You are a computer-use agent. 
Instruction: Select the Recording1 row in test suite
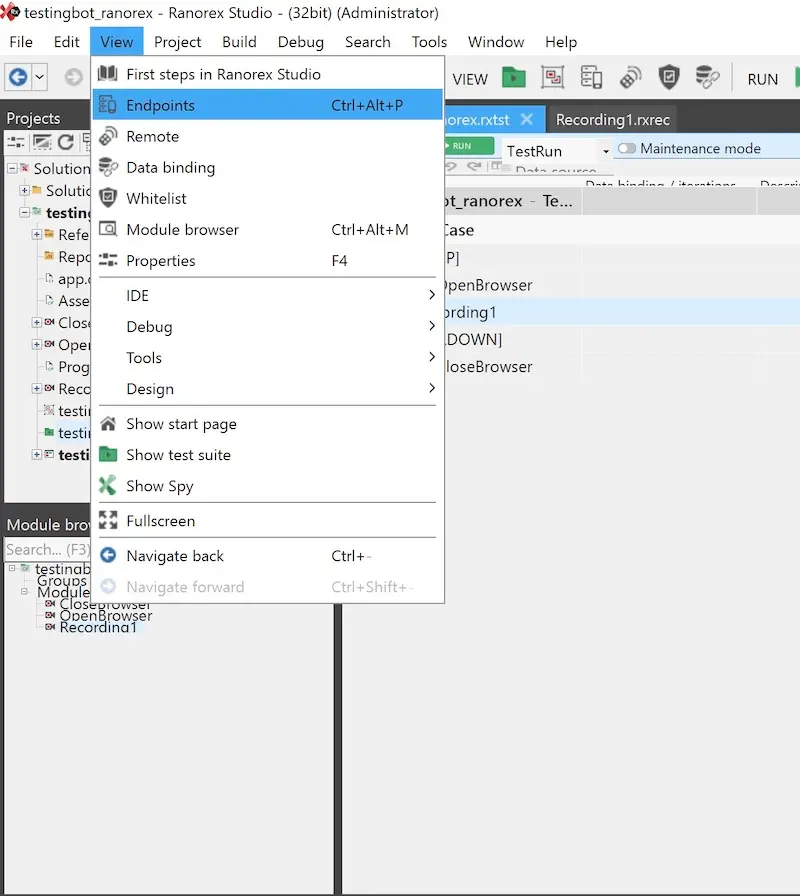coord(622,313)
